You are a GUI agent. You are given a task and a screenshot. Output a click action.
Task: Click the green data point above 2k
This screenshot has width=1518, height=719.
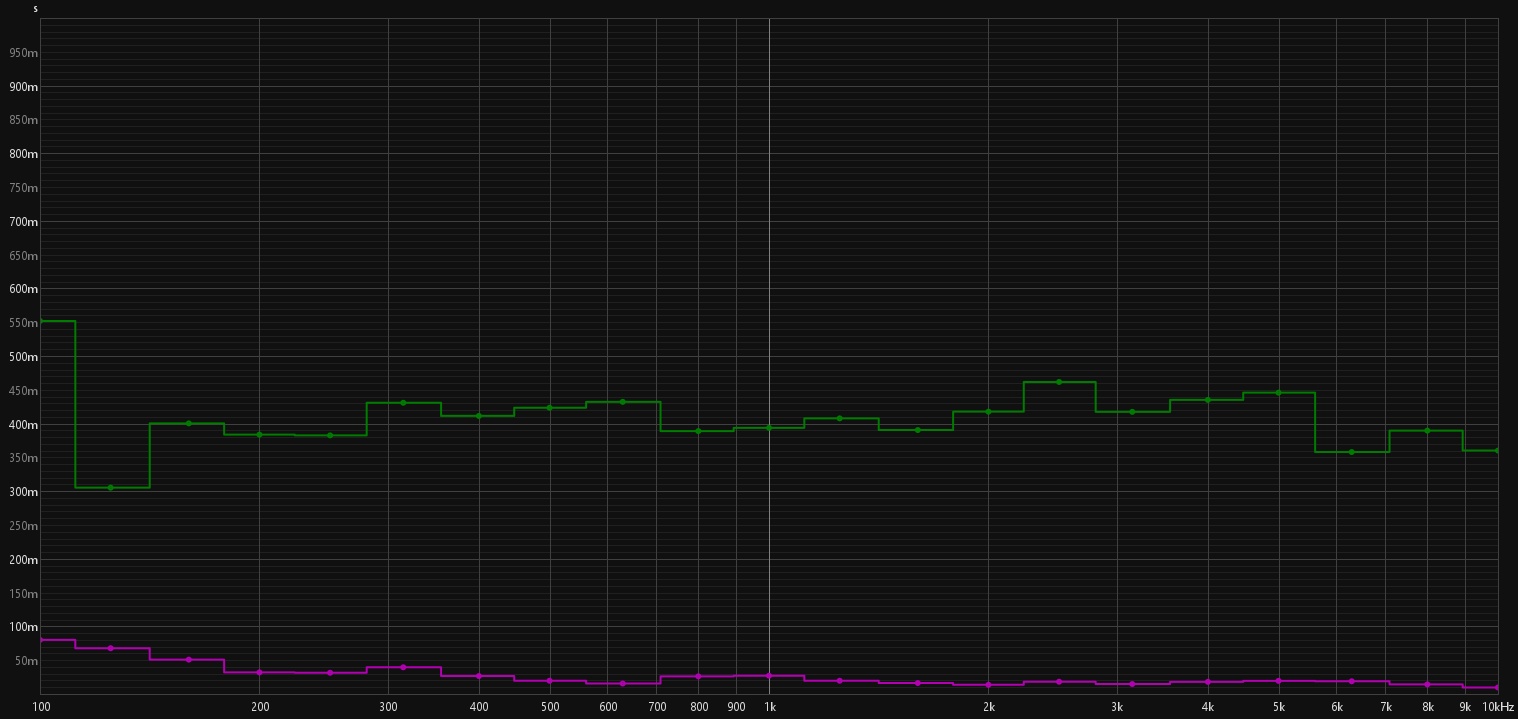(988, 411)
